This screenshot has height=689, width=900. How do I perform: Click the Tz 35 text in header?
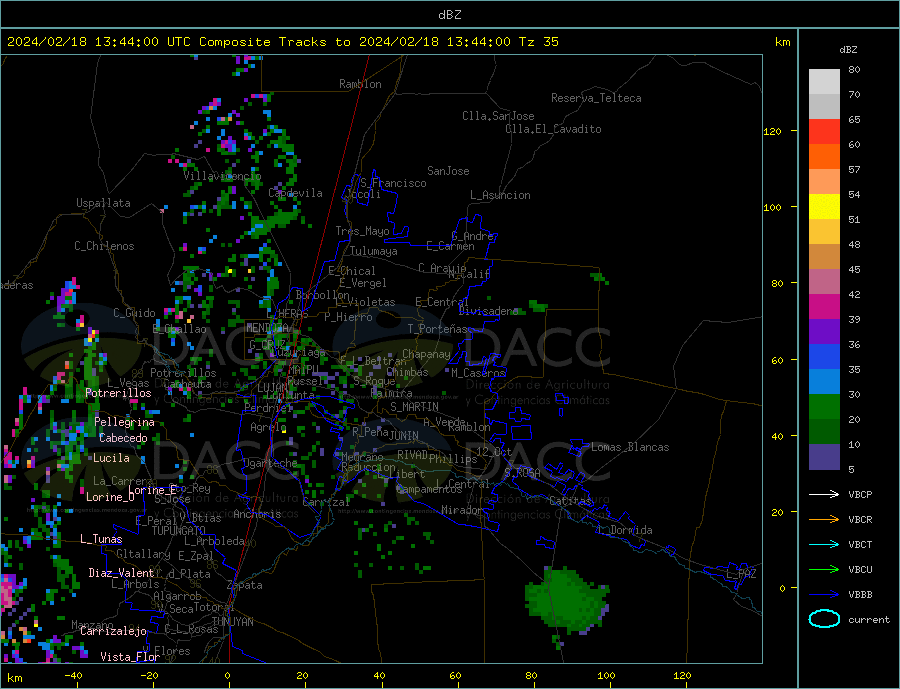[538, 42]
